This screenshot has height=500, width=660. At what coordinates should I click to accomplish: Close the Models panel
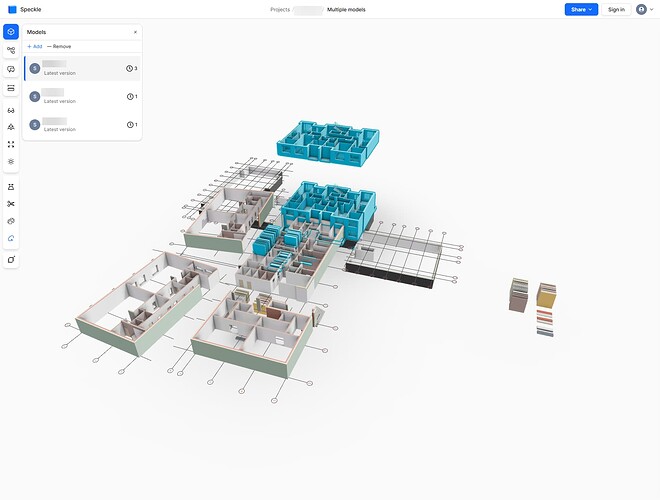135,32
